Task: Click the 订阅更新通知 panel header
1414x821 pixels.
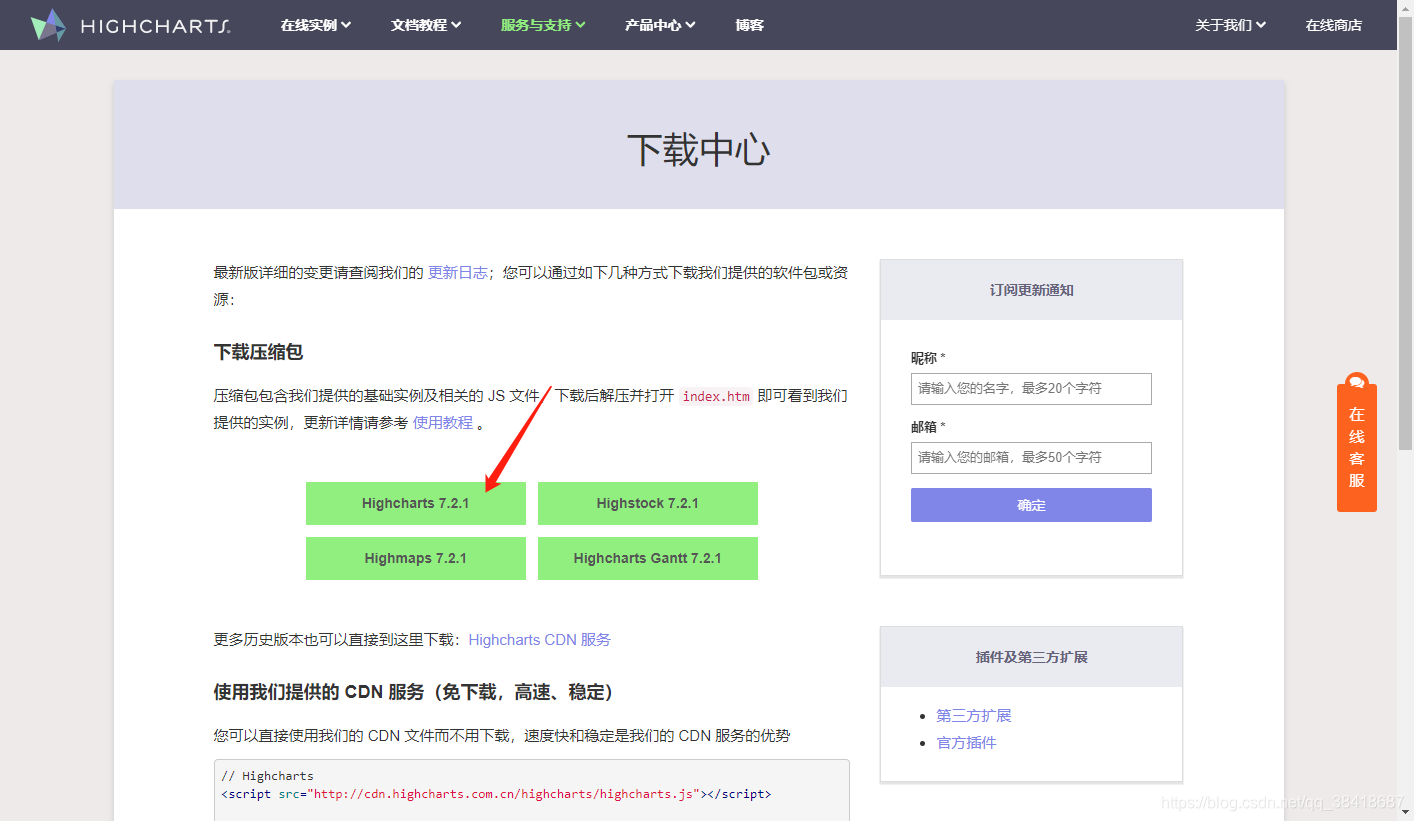Action: click(1031, 290)
